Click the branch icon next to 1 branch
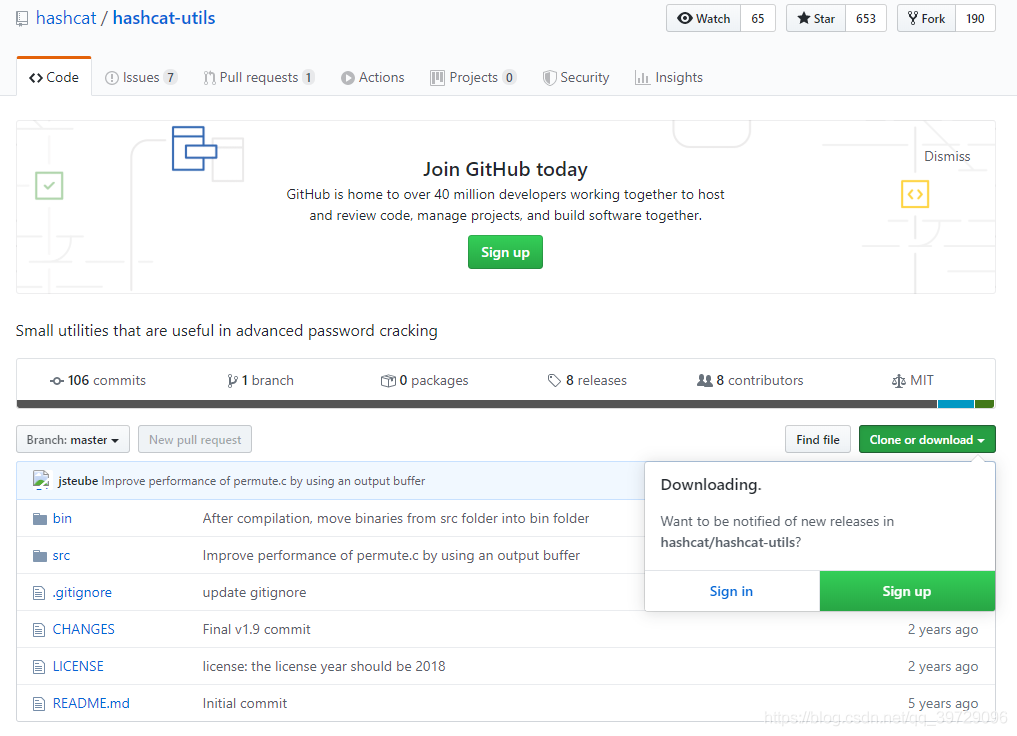1017x736 pixels. click(x=232, y=381)
